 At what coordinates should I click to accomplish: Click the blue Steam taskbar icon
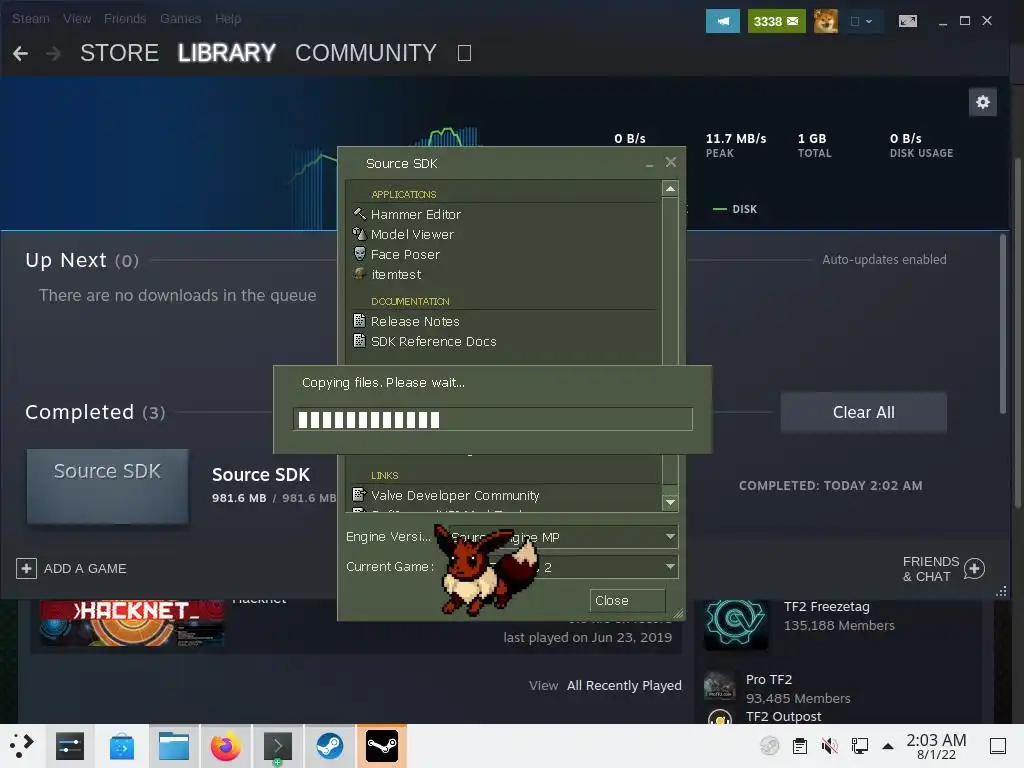[330, 746]
